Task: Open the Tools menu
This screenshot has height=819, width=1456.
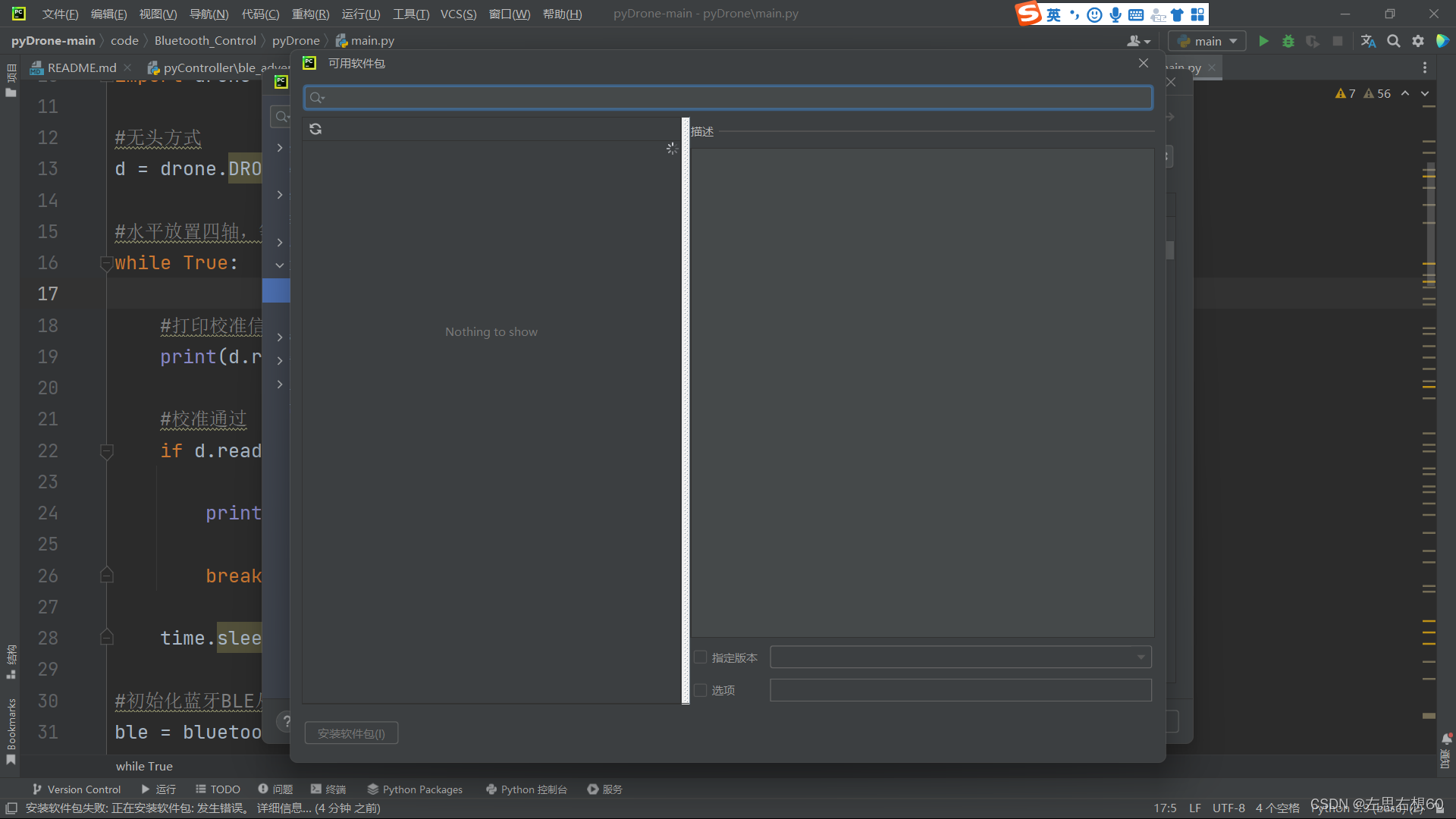Action: pyautogui.click(x=410, y=14)
